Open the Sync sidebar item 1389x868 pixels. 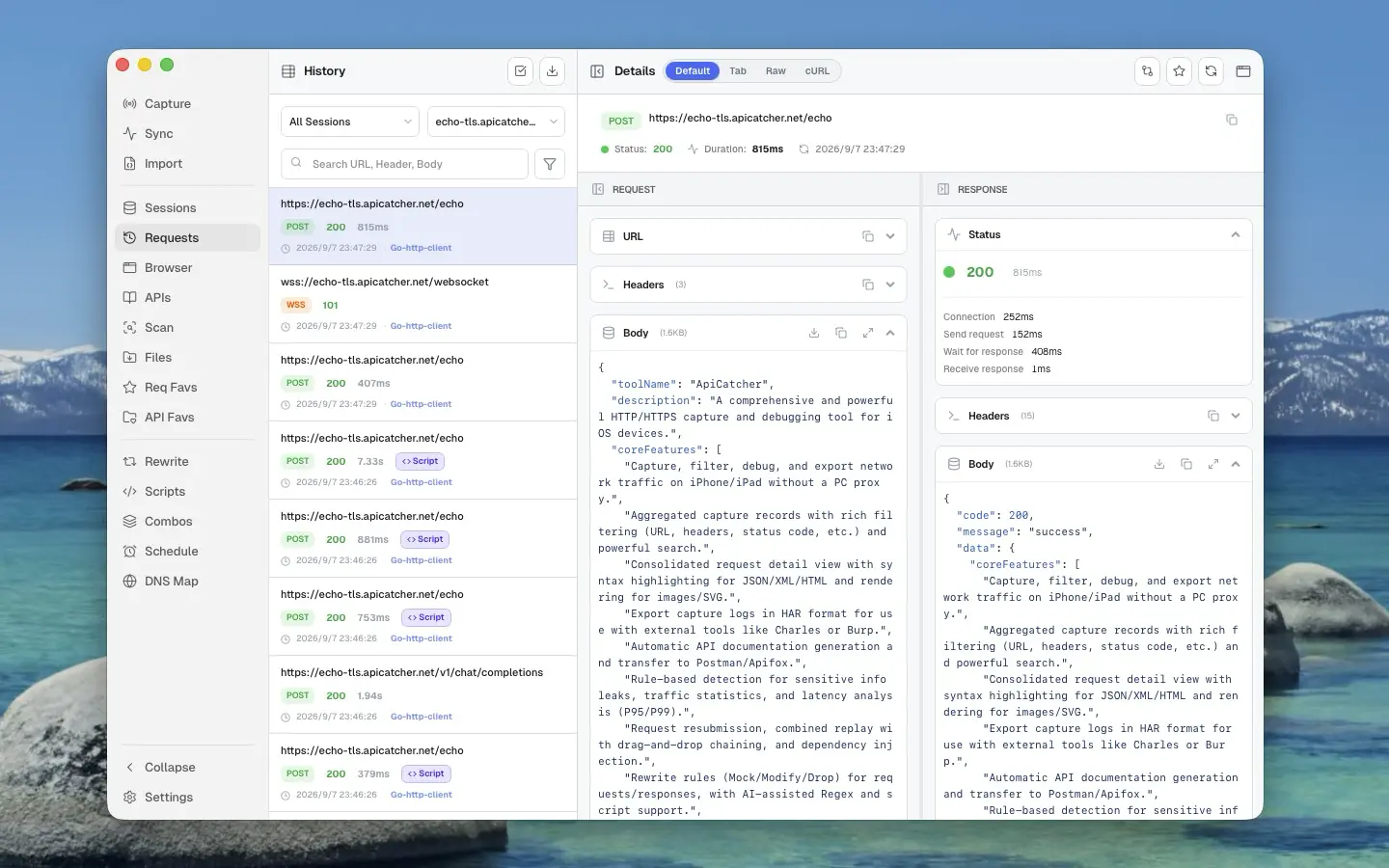click(x=187, y=134)
